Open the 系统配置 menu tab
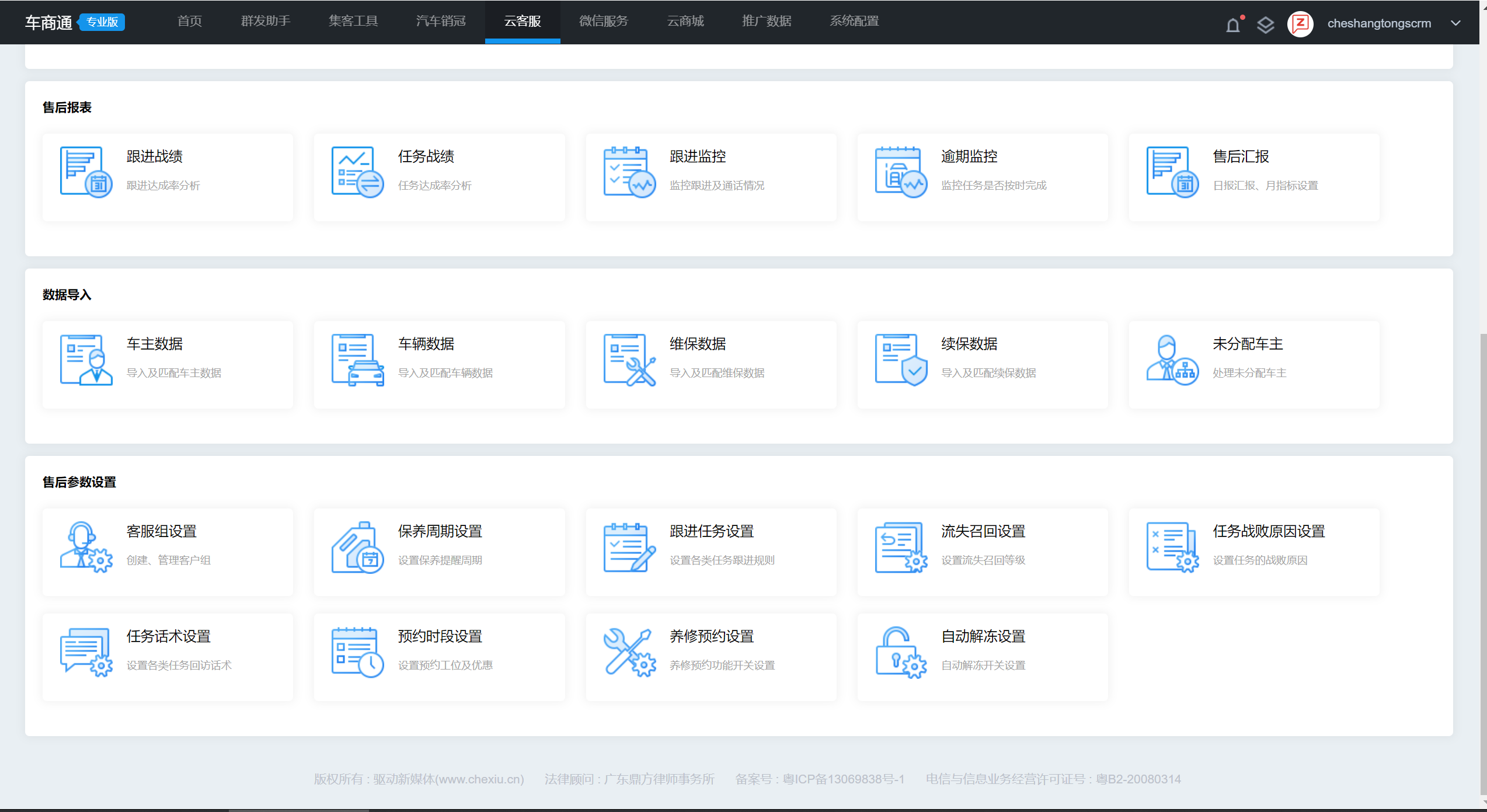The height and width of the screenshot is (812, 1487). pos(854,22)
